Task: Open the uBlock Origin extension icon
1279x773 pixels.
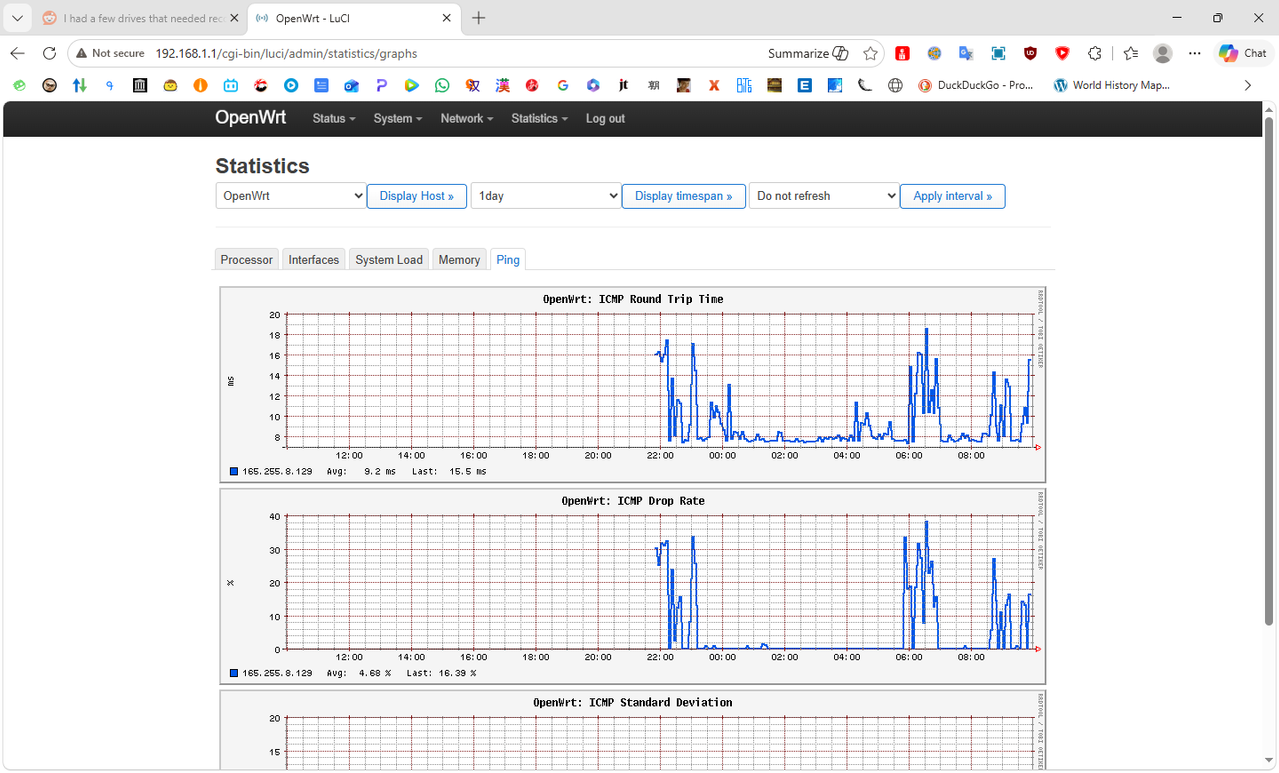Action: click(x=1030, y=53)
